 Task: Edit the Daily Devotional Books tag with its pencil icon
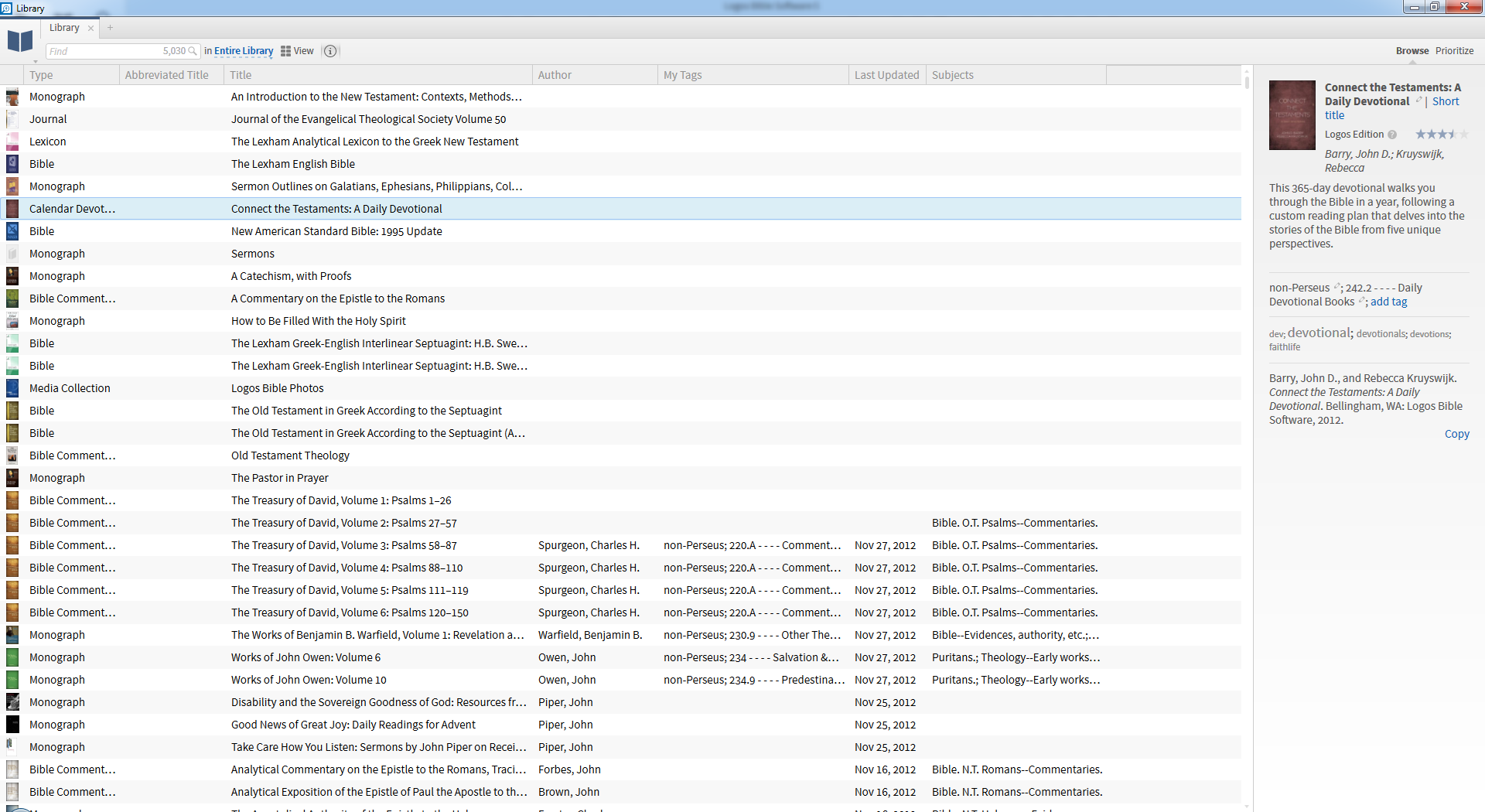coord(1362,302)
